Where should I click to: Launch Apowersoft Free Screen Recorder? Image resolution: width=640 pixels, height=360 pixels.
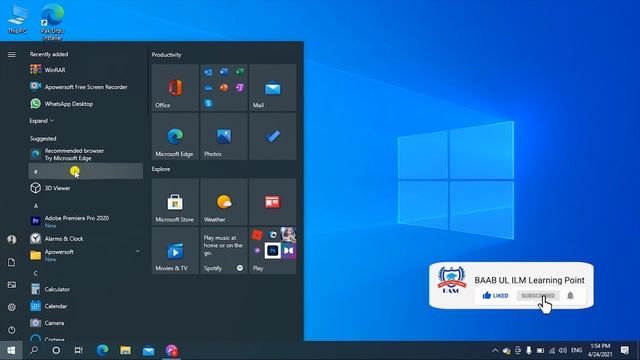pos(86,87)
